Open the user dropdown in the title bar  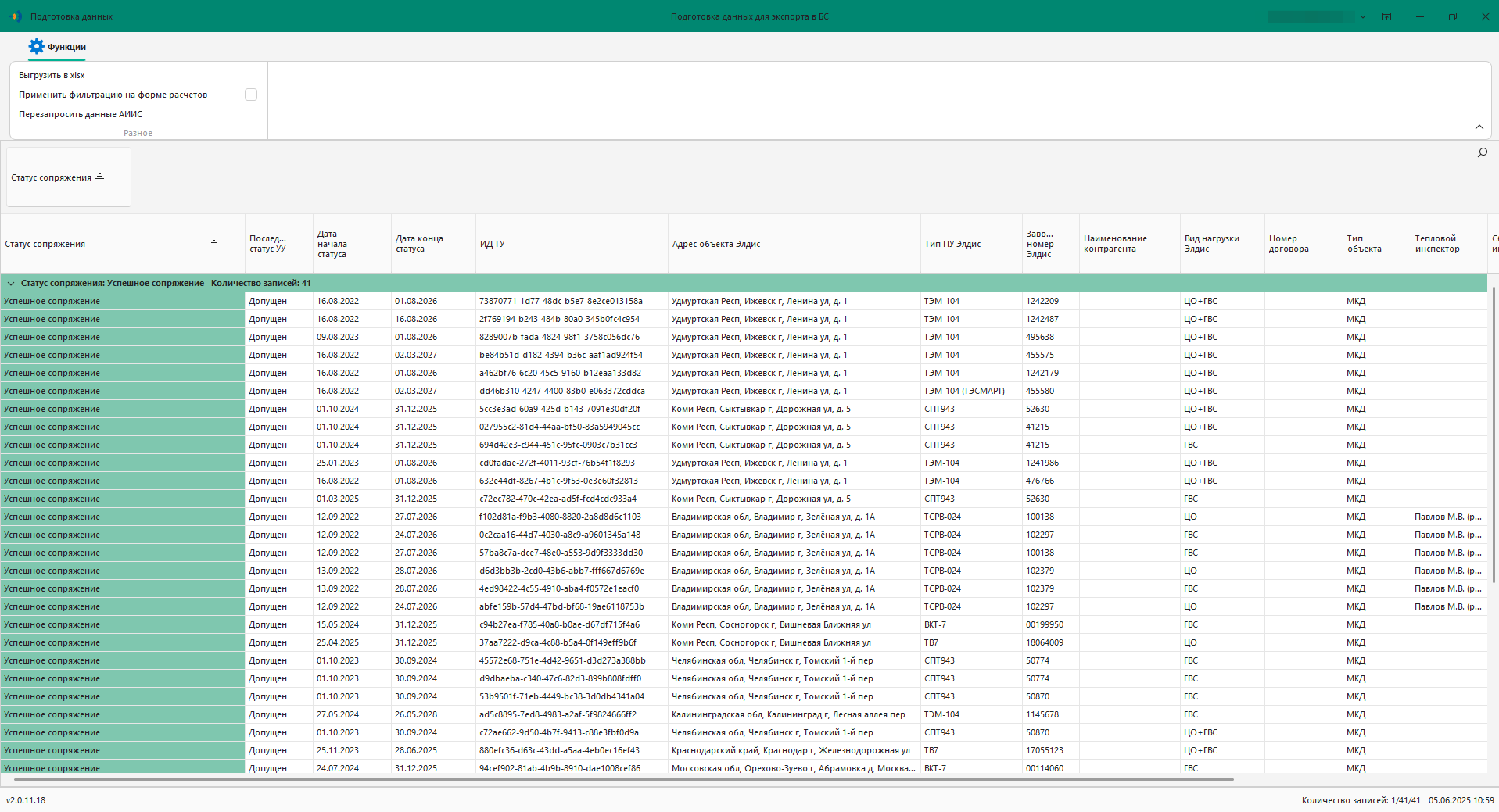[1362, 16]
